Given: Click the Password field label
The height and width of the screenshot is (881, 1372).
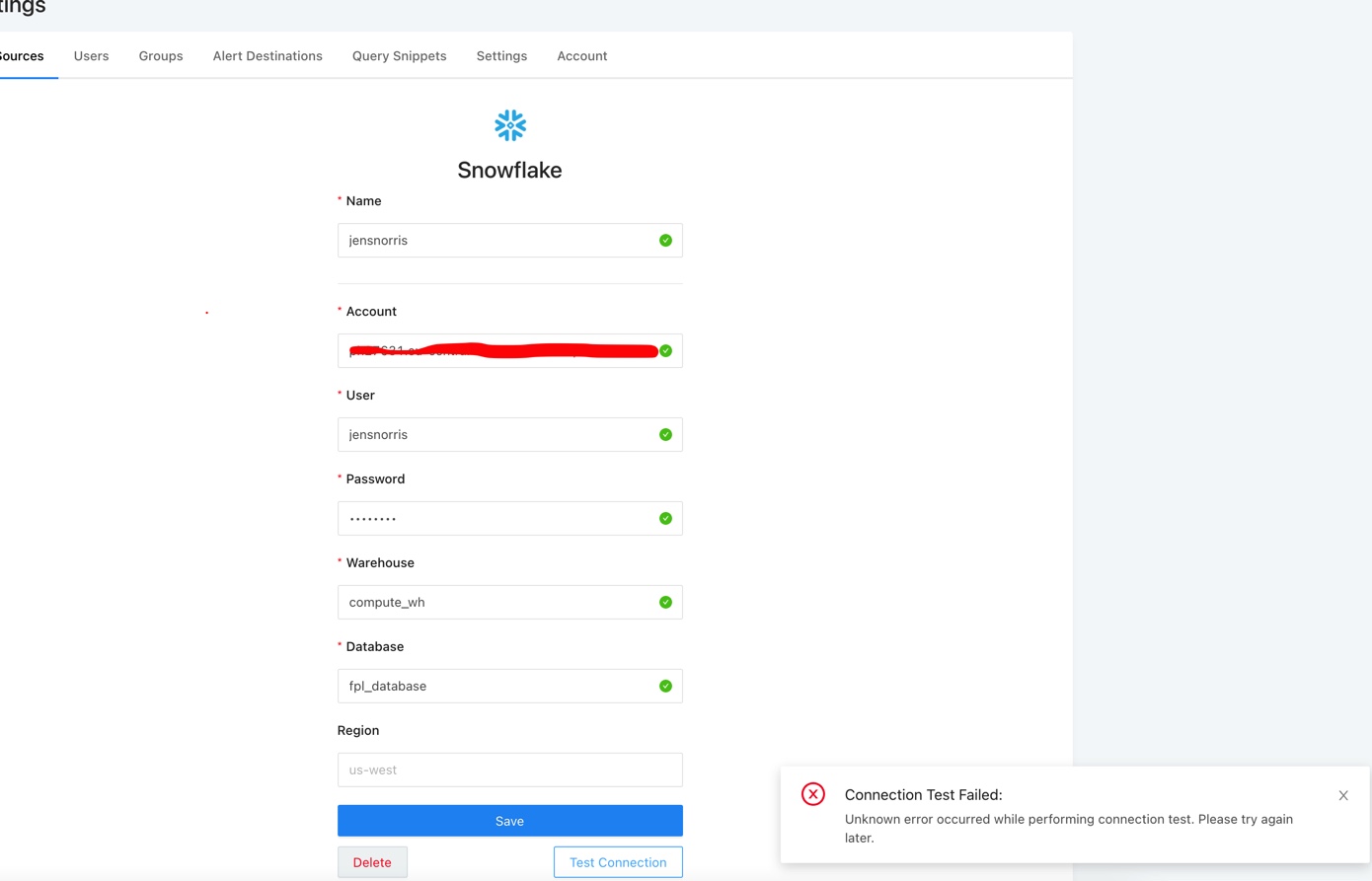Looking at the screenshot, I should [x=375, y=479].
